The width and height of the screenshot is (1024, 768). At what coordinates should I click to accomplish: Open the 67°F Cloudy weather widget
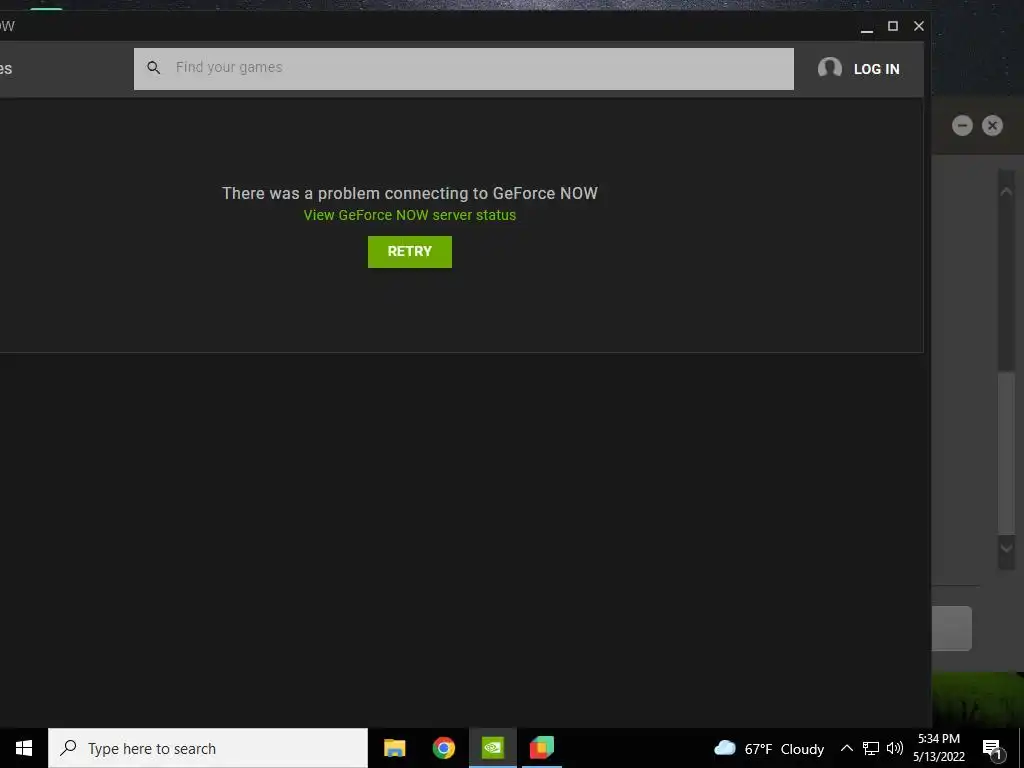coord(769,748)
